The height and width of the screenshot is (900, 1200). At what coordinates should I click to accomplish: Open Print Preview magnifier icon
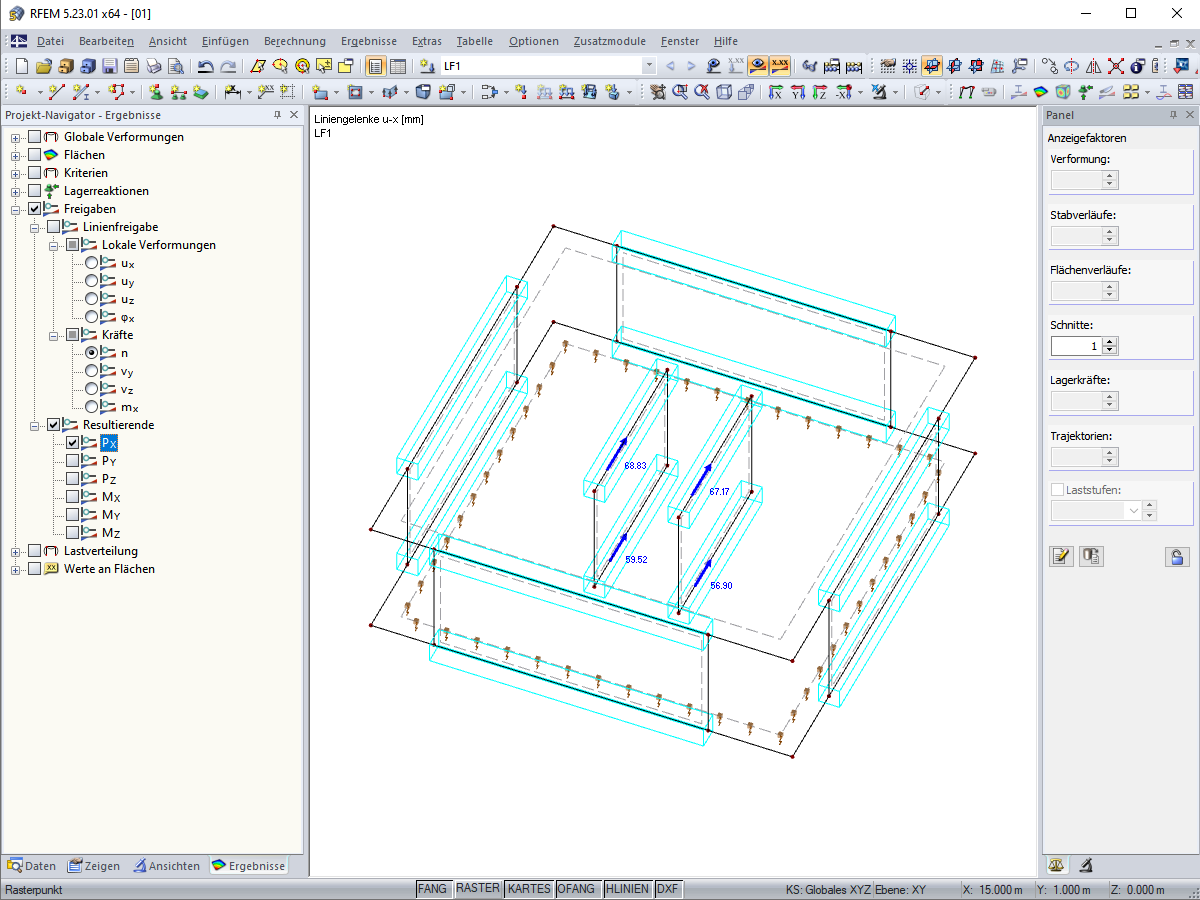175,66
